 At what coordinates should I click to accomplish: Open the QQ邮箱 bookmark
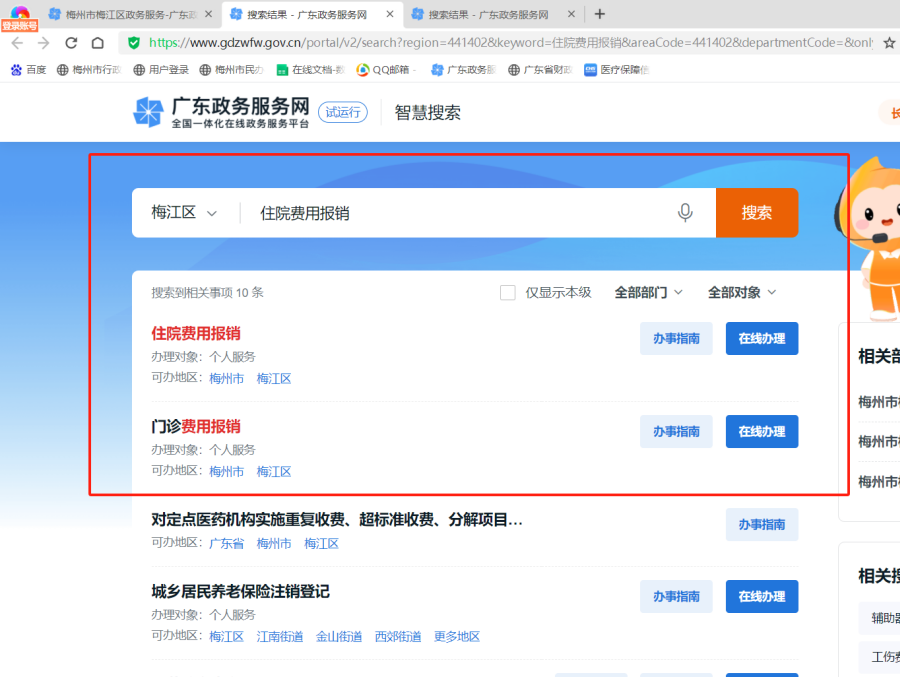(x=386, y=69)
